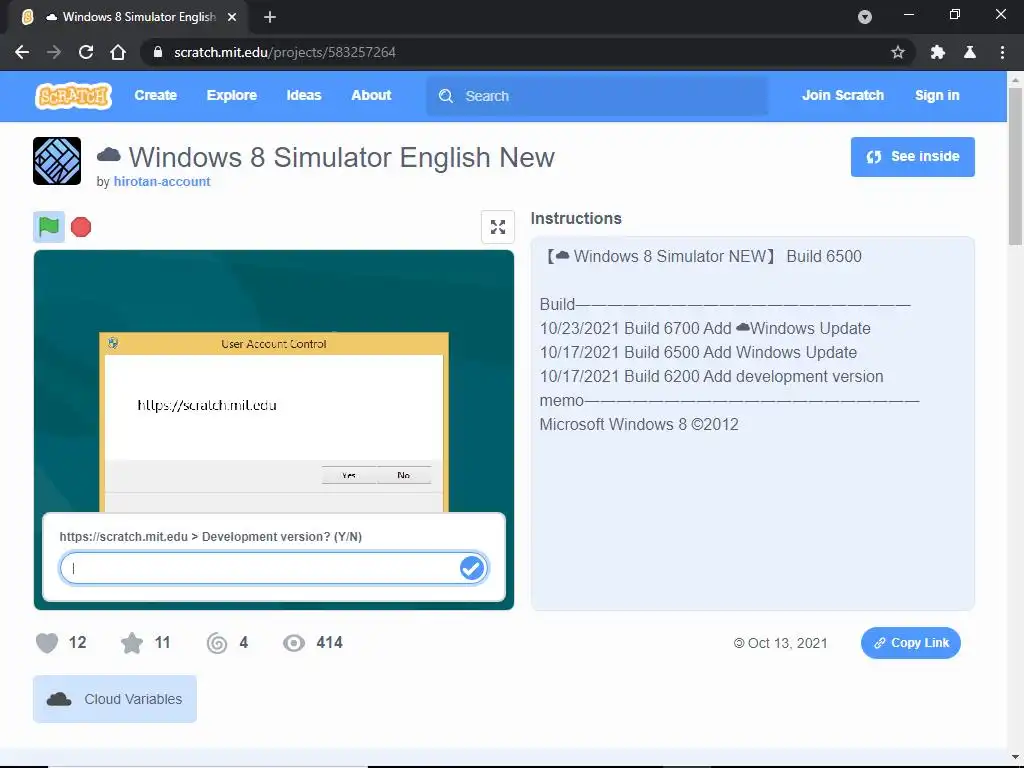Click the User Account Control title bar
The height and width of the screenshot is (768, 1024).
[x=274, y=344]
